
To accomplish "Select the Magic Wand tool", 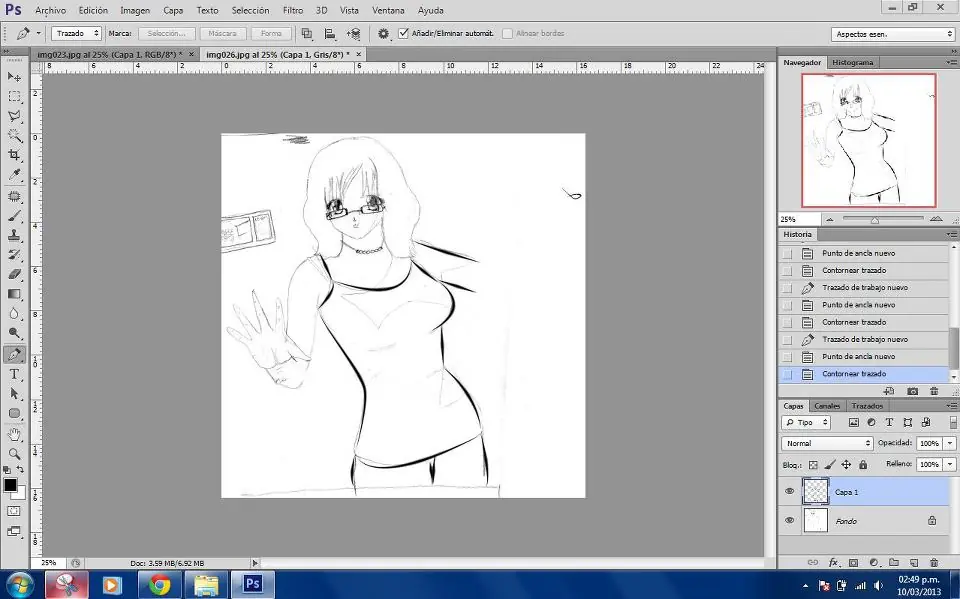I will [14, 135].
